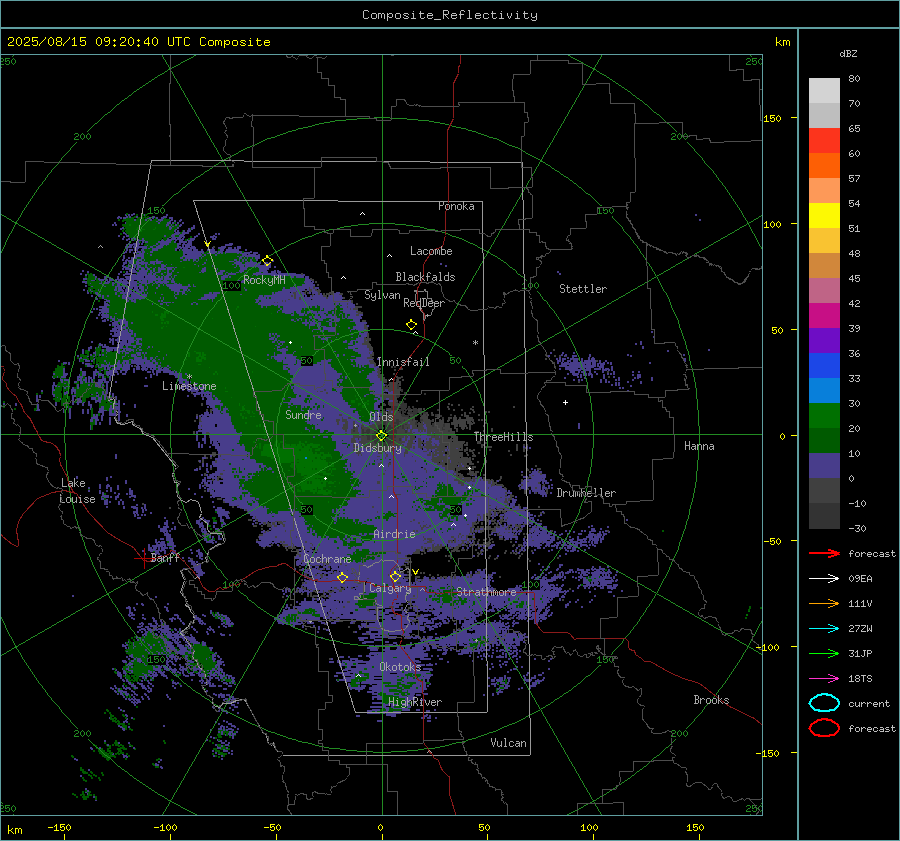Click the Vulcan town label
This screenshot has width=900, height=841.
(508, 743)
